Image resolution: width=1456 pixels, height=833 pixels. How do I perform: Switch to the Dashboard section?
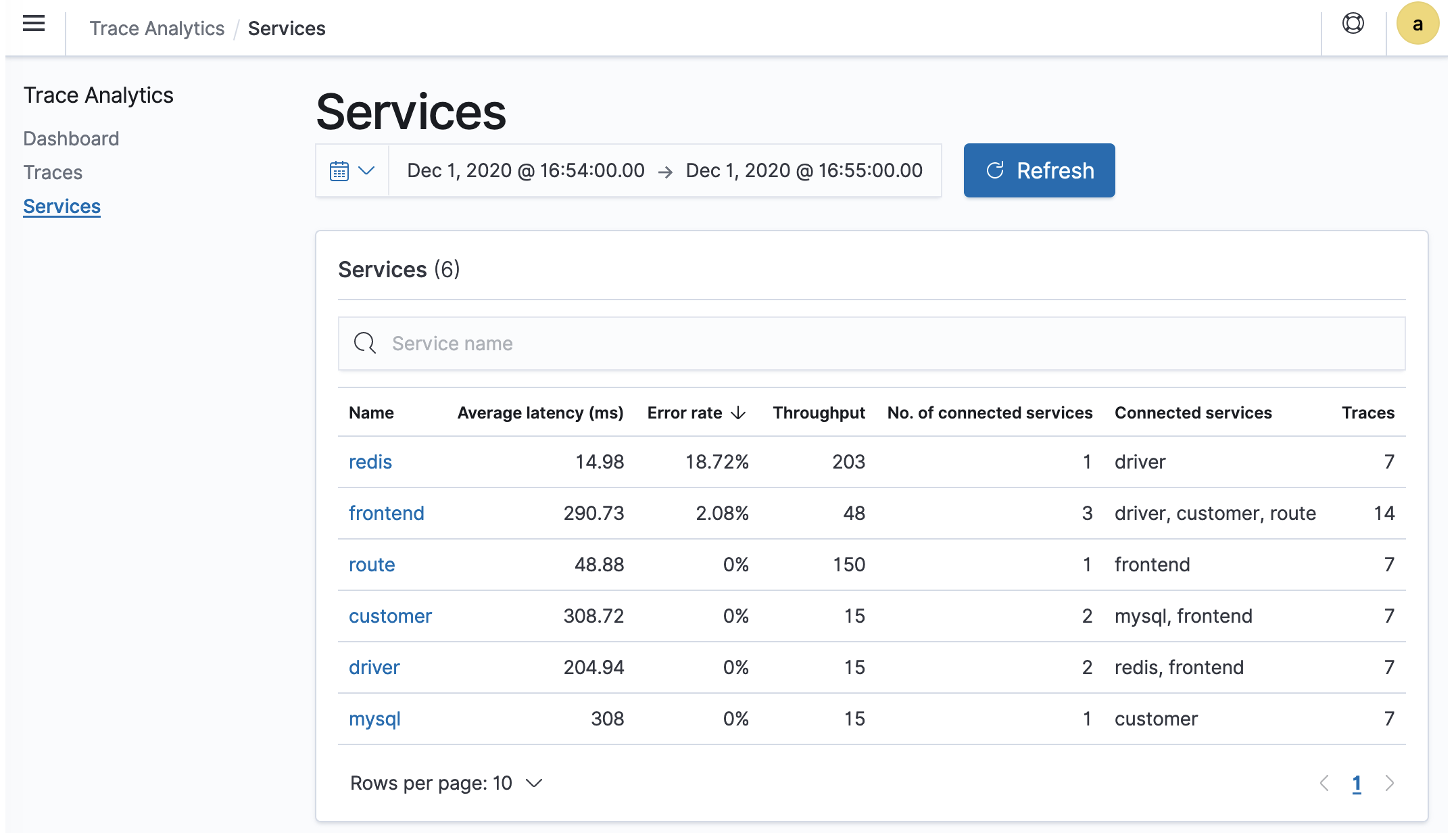coord(71,139)
